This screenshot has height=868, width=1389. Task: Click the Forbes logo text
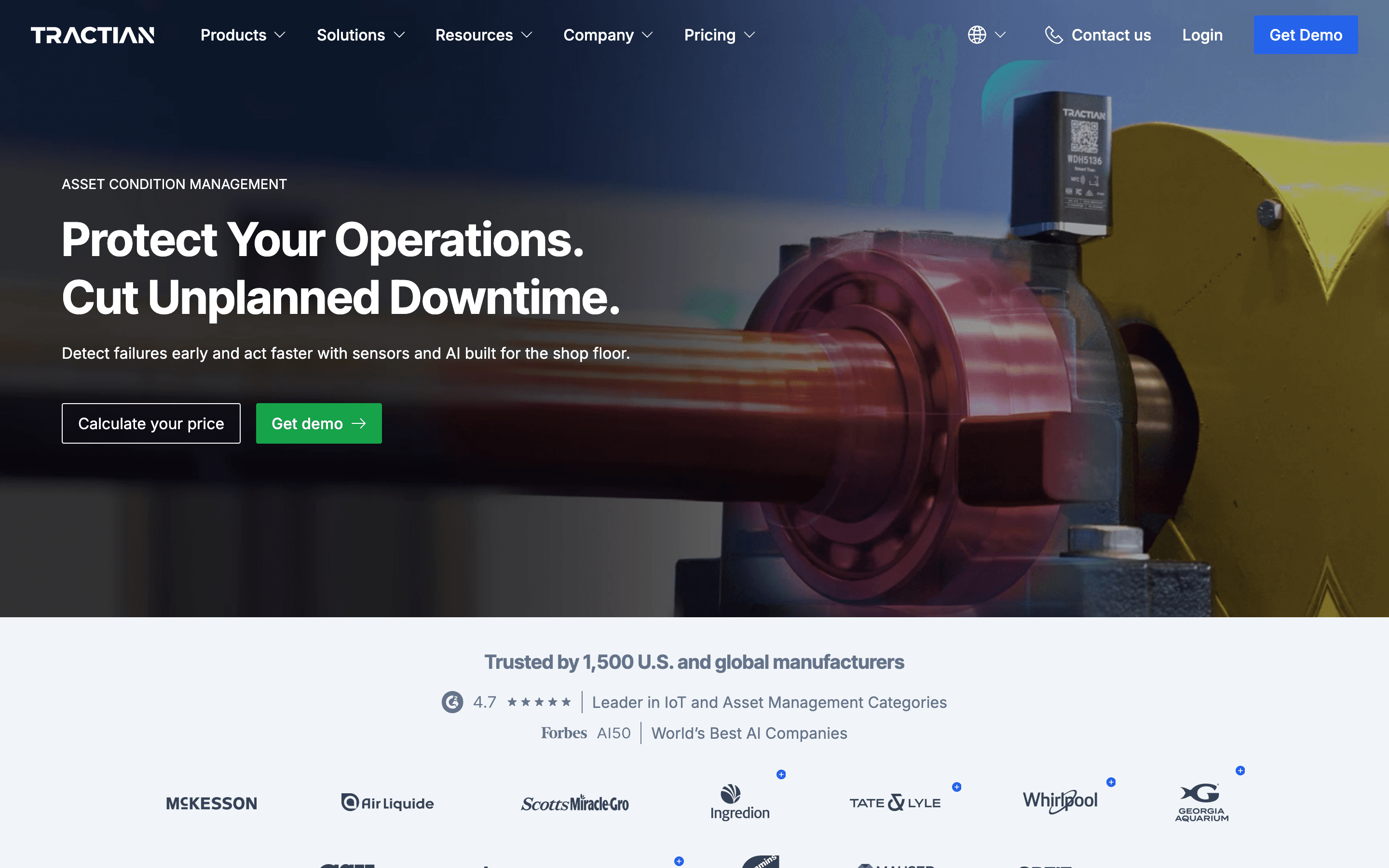point(564,733)
